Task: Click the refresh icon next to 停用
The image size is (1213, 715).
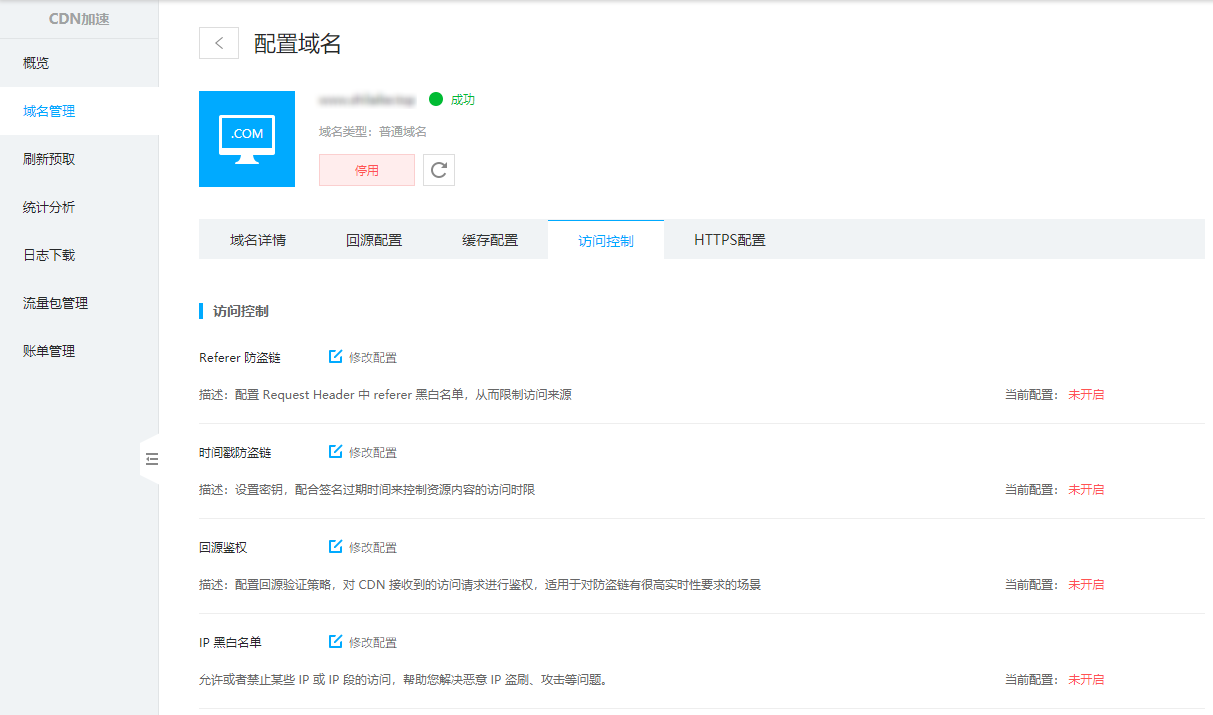Action: click(x=438, y=170)
